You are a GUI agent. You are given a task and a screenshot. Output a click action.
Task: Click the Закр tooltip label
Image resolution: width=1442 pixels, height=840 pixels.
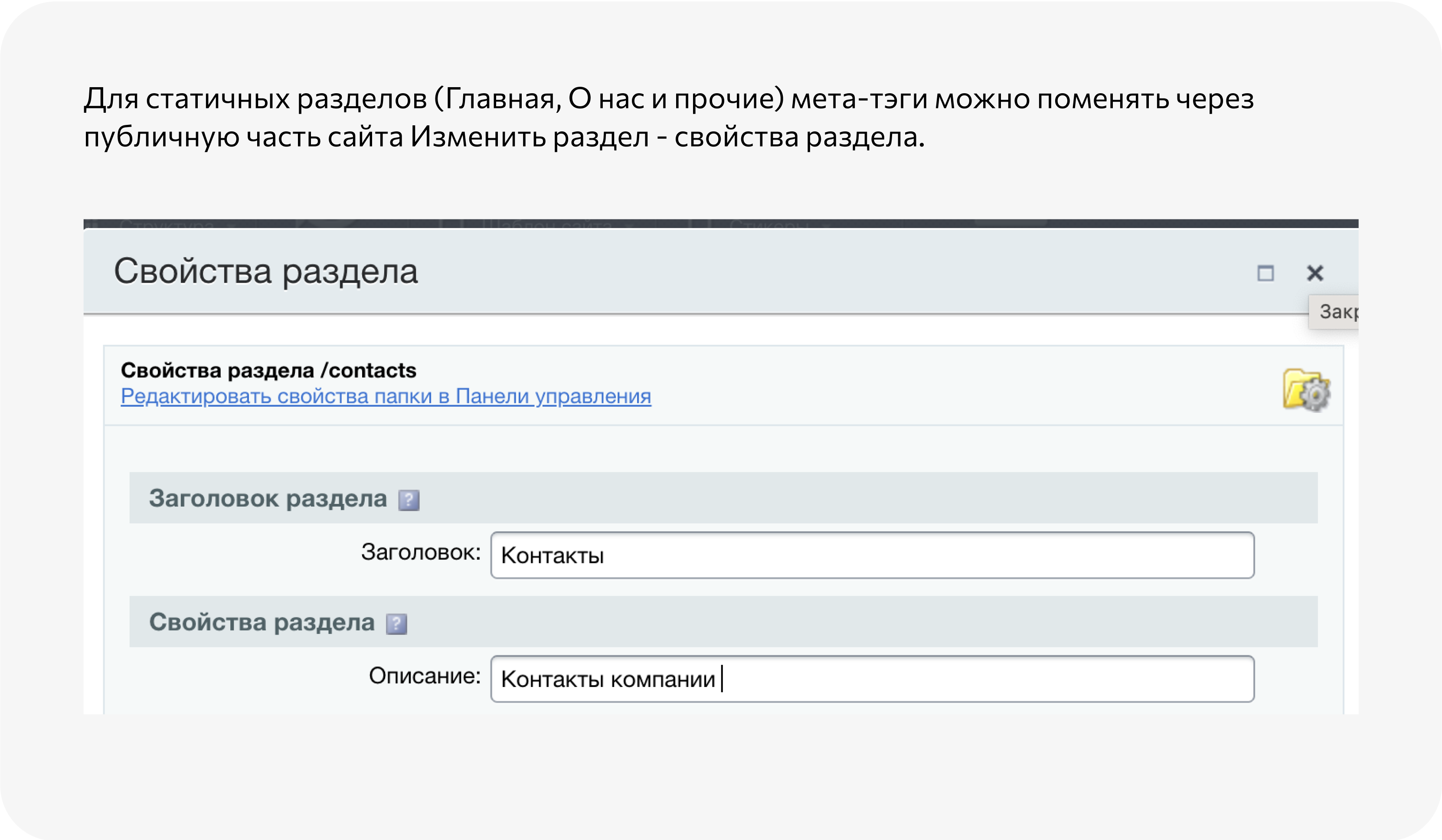coord(1337,312)
